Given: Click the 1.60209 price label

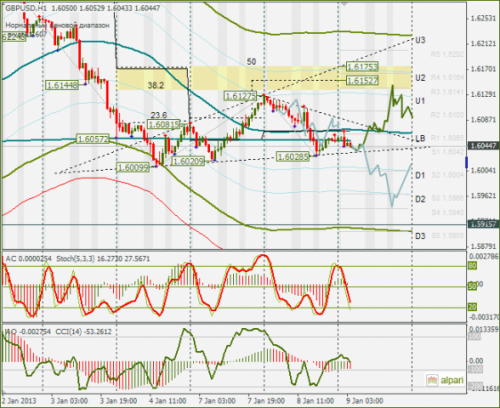Looking at the screenshot, I should point(188,161).
